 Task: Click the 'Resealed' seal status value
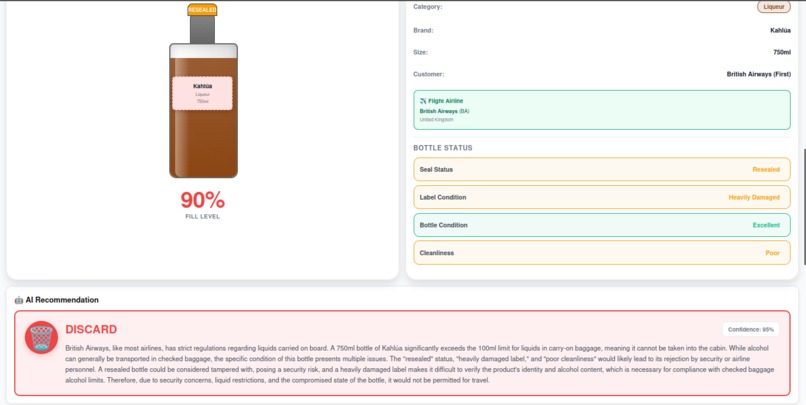click(x=766, y=170)
